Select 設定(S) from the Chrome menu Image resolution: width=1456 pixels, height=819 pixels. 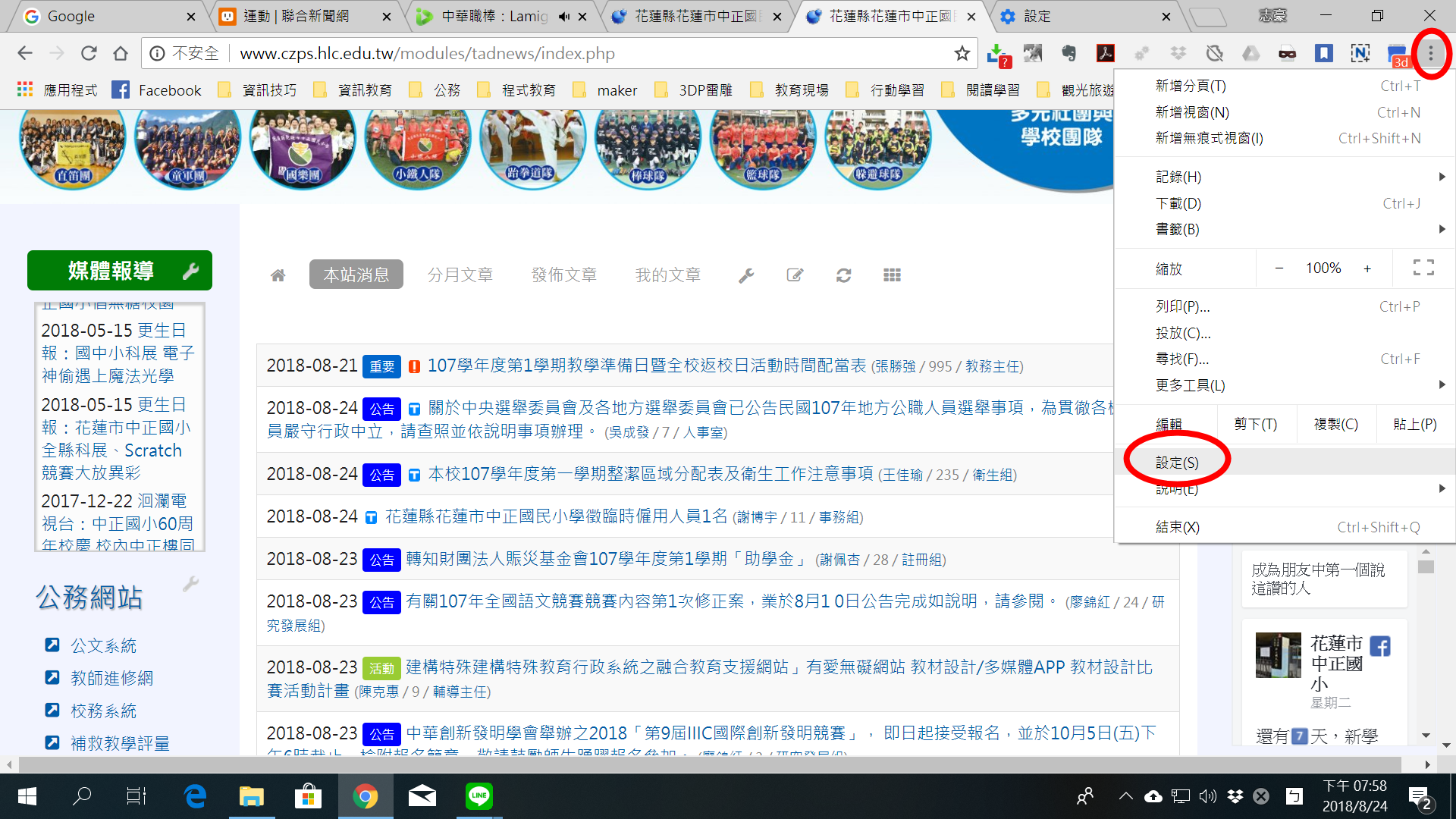tap(1177, 463)
